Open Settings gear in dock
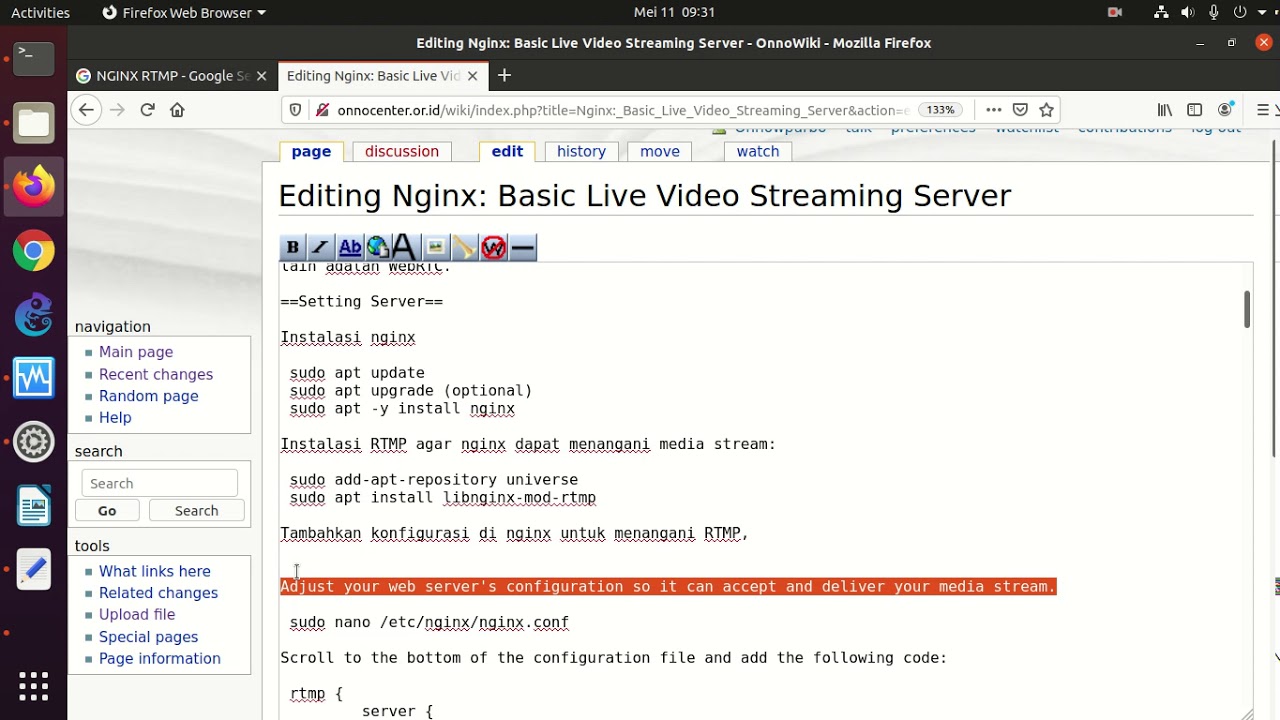The height and width of the screenshot is (720, 1280). (x=33, y=442)
